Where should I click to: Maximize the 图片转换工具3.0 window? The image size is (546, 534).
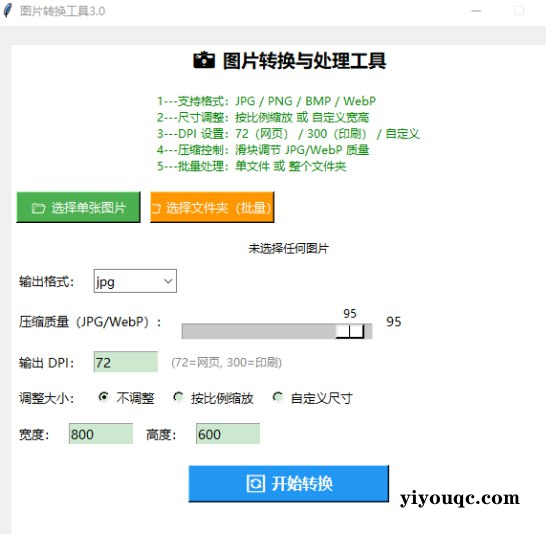click(x=519, y=11)
